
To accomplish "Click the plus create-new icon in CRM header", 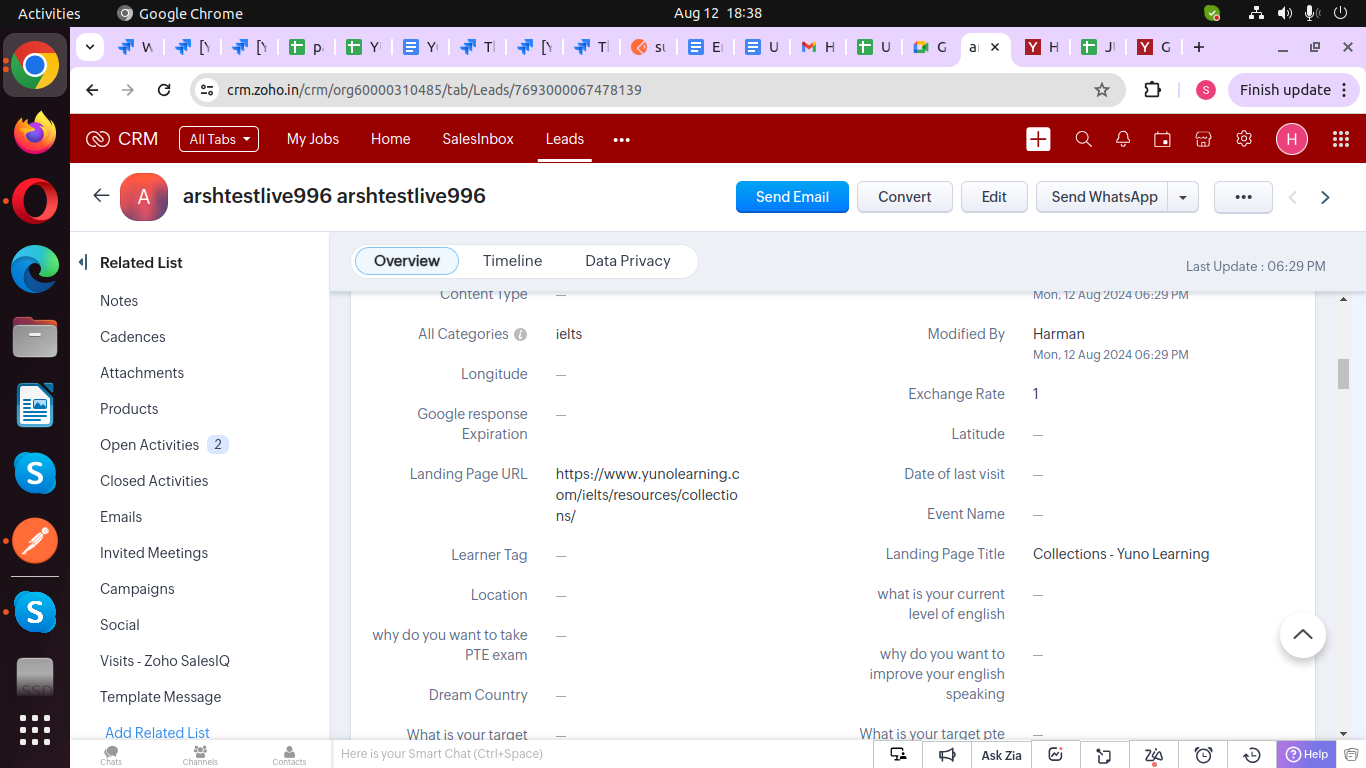I will tap(1038, 139).
